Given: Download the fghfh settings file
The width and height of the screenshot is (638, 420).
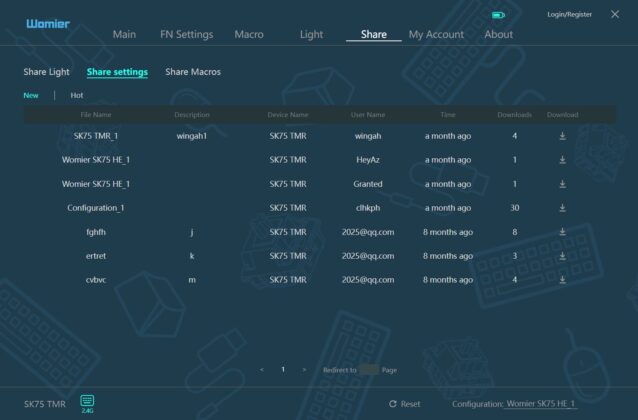Looking at the screenshot, I should tap(562, 232).
